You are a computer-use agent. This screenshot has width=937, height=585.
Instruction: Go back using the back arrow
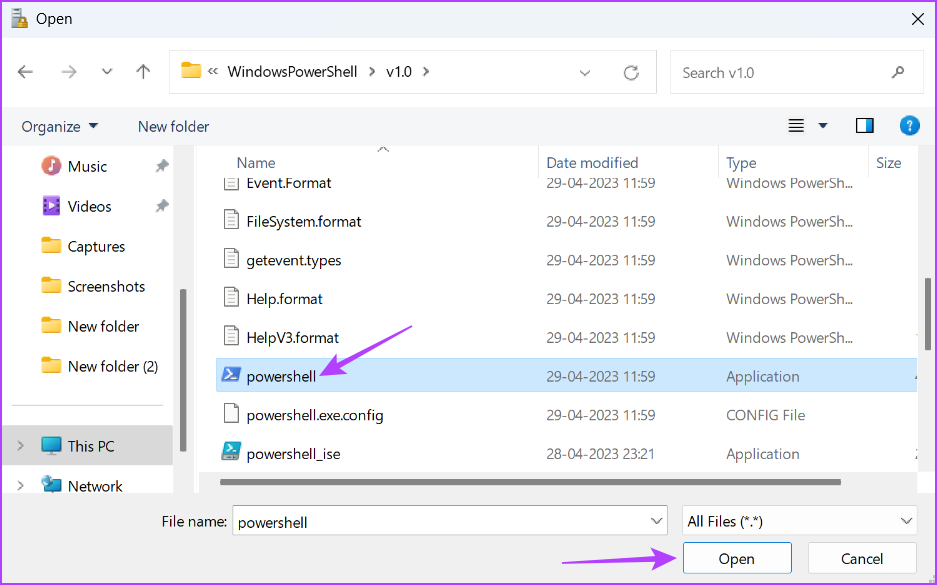pos(25,72)
